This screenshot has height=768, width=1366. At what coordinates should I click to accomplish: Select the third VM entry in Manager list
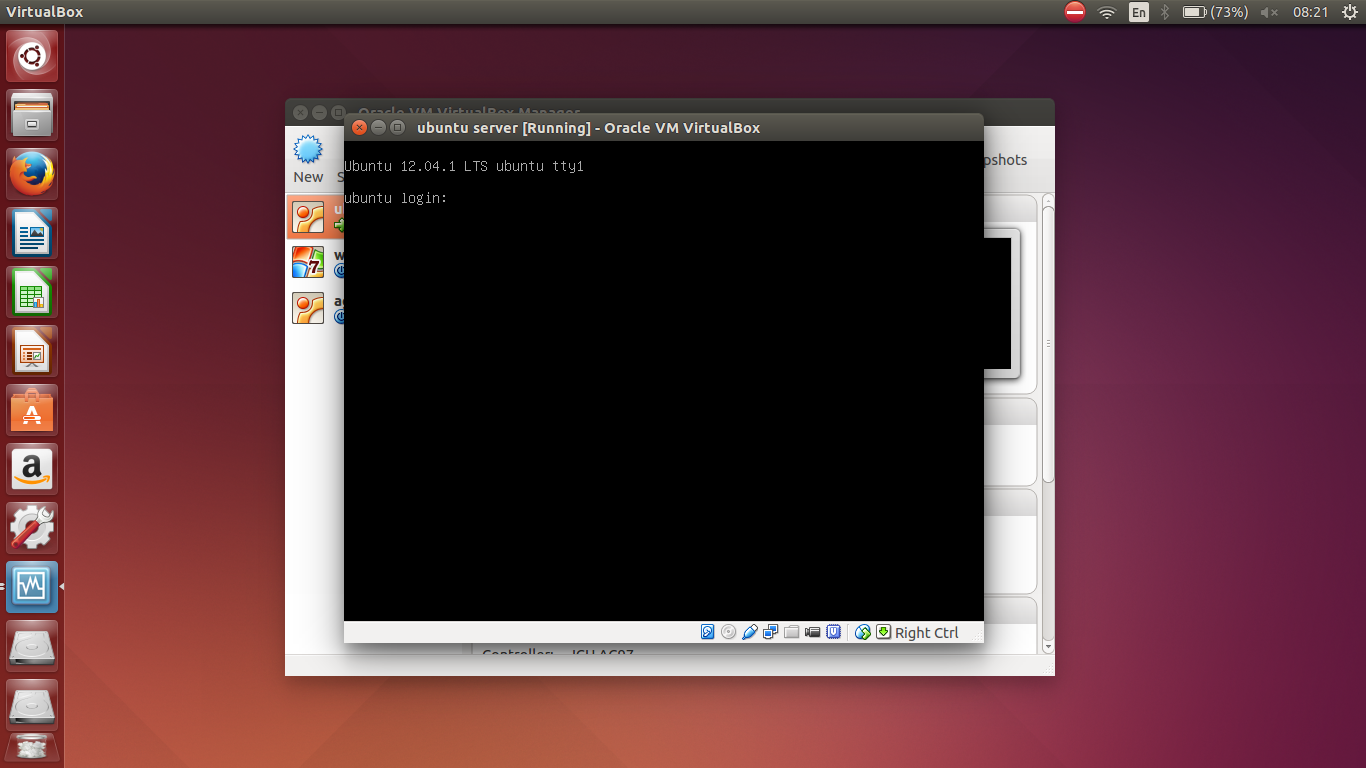pyautogui.click(x=316, y=307)
